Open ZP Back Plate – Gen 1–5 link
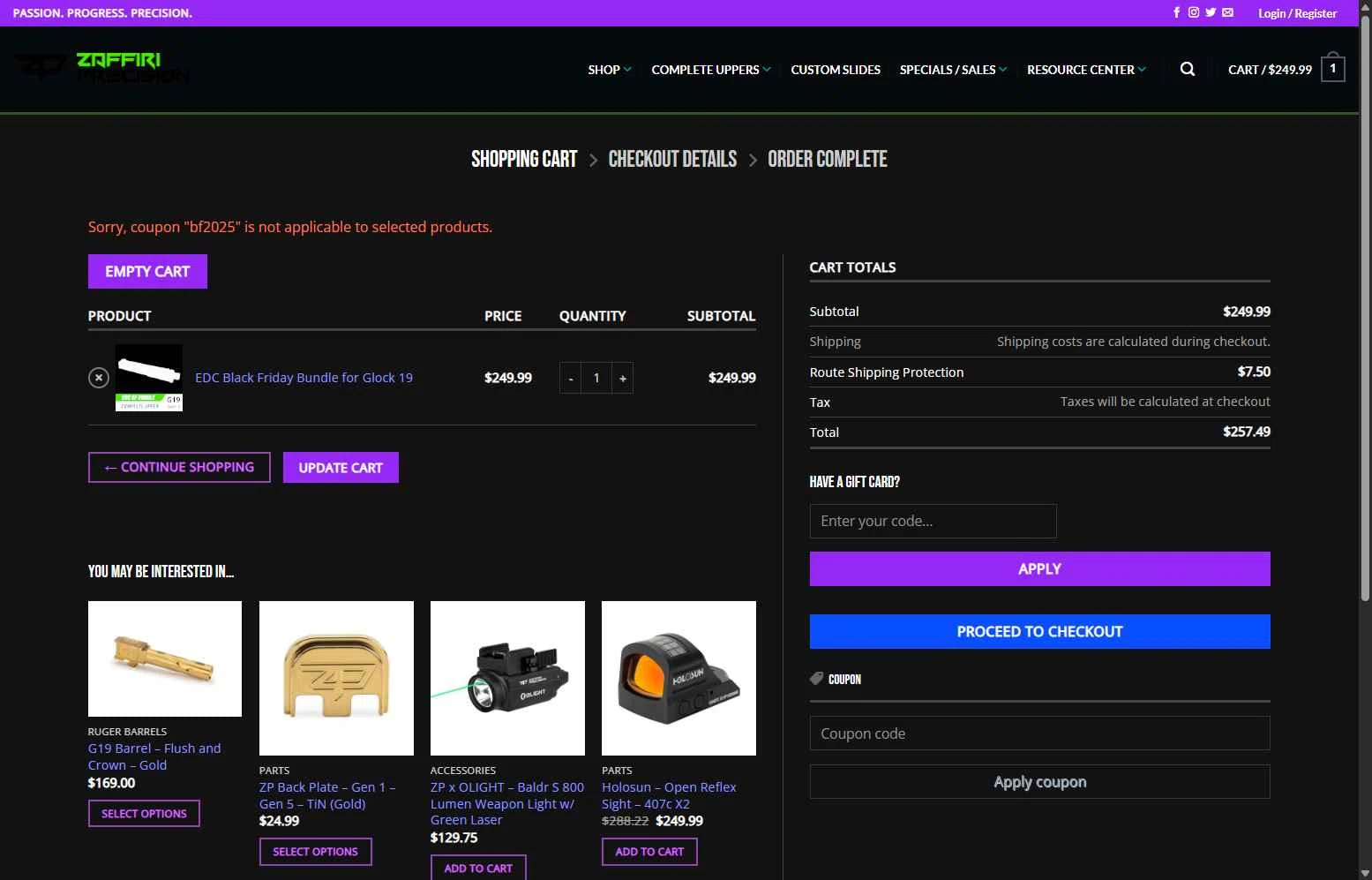The width and height of the screenshot is (1372, 880). point(327,795)
